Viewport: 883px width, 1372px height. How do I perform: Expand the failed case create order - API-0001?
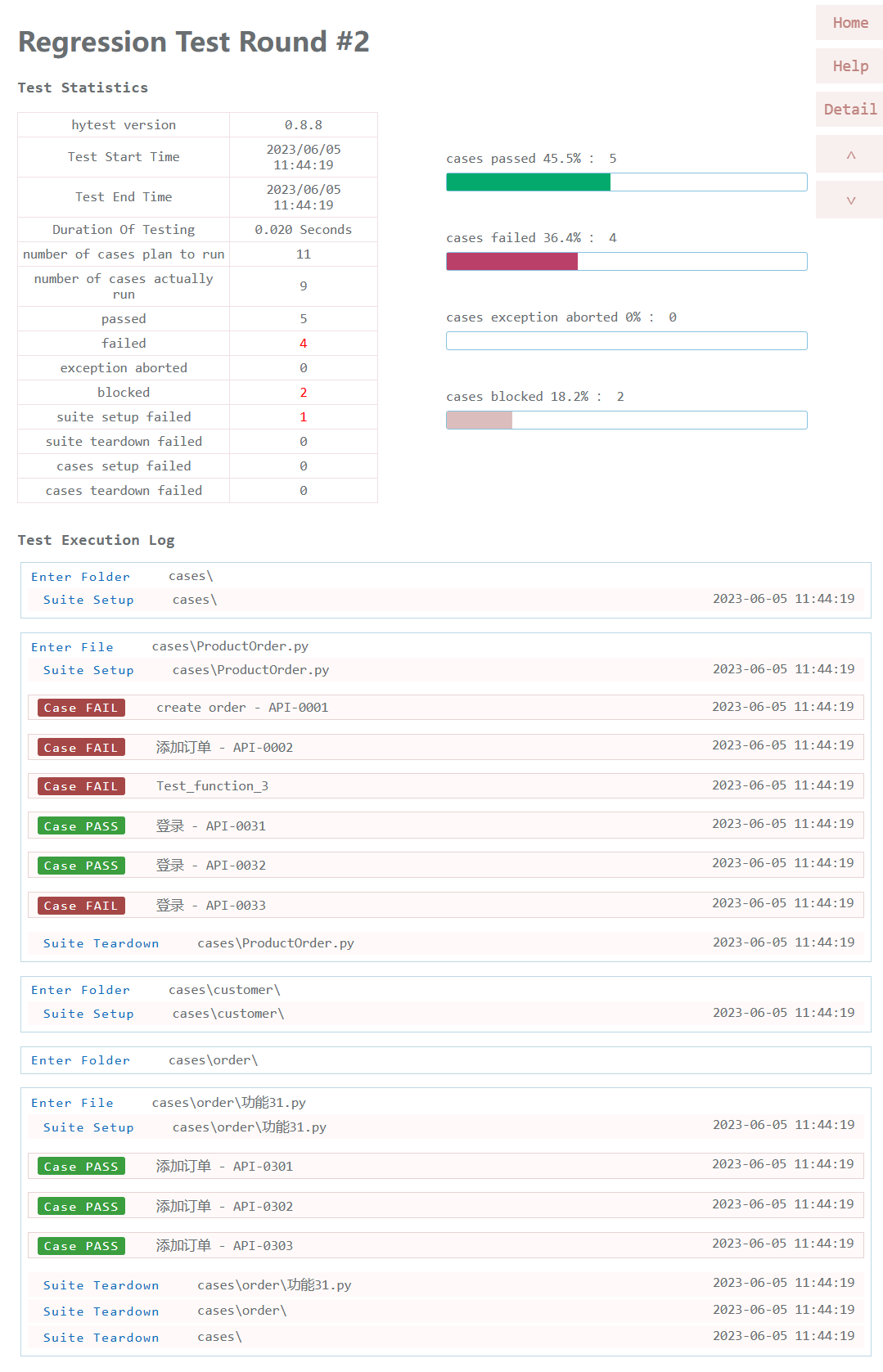click(446, 708)
